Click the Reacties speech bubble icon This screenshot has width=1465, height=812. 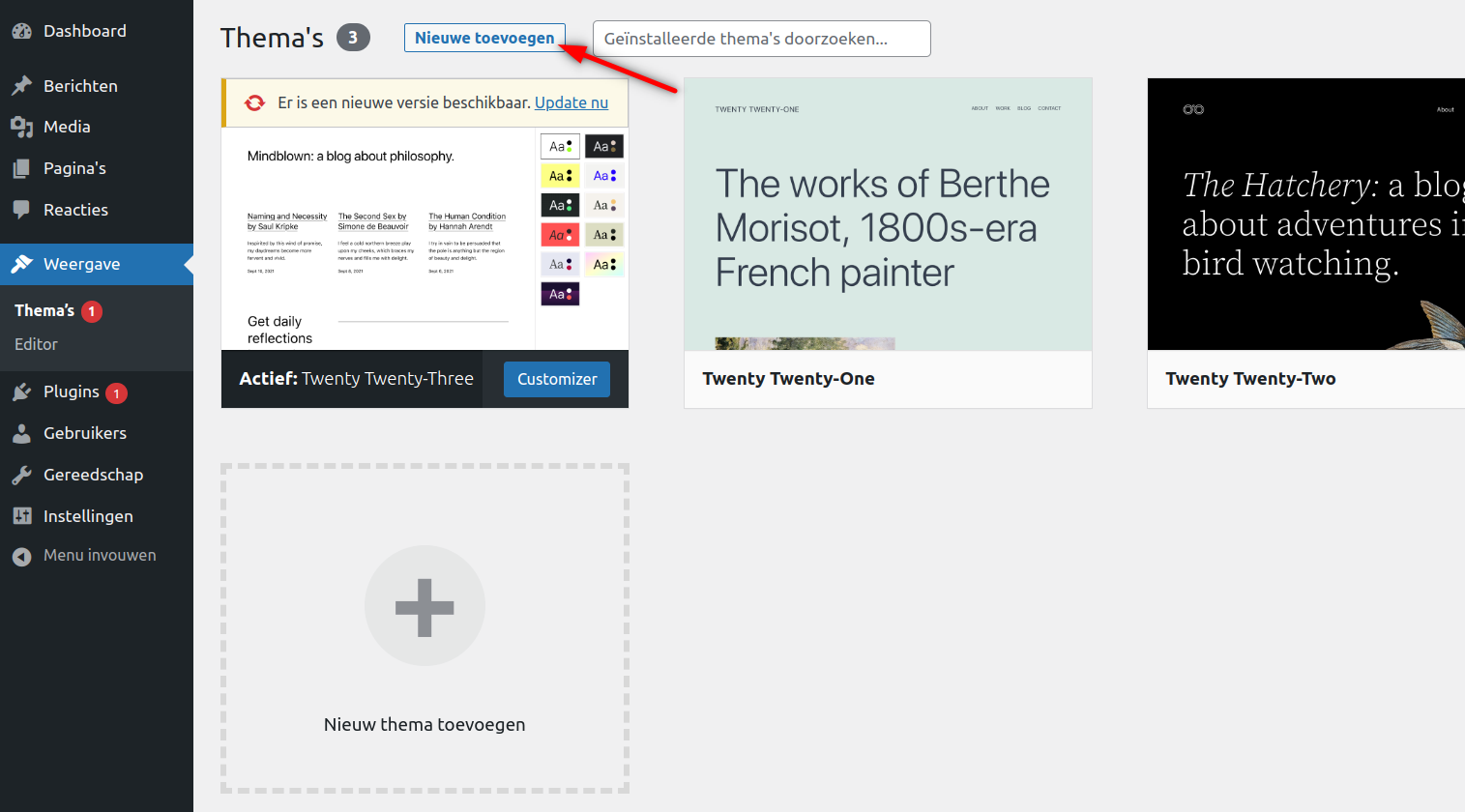(x=22, y=210)
